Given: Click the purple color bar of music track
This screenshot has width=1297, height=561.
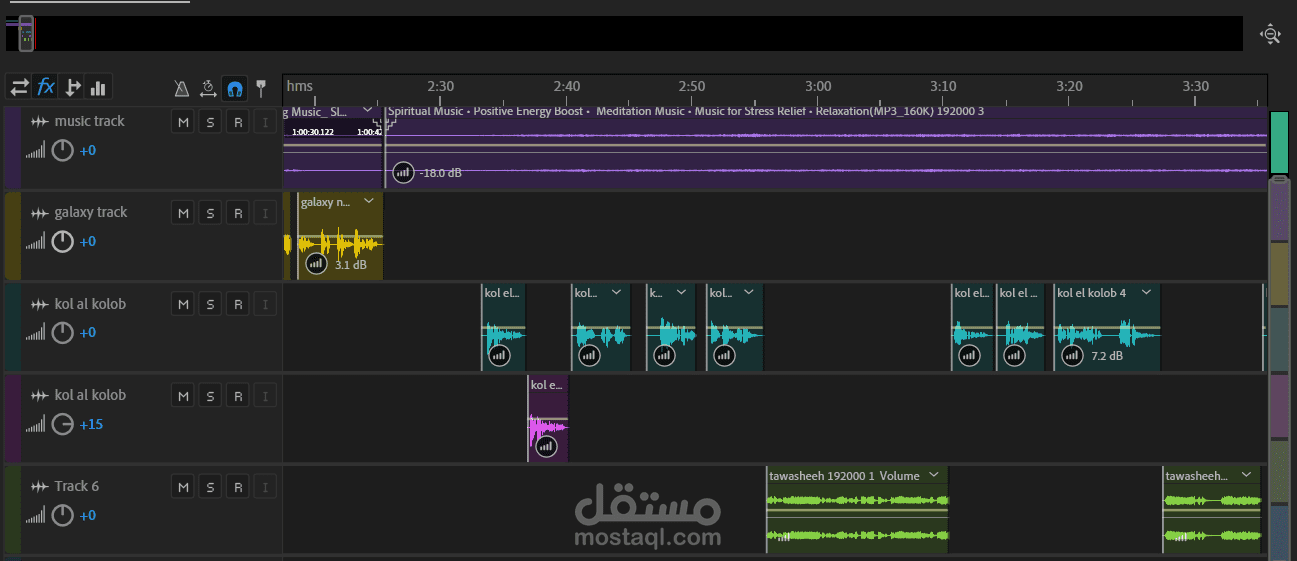Looking at the screenshot, I should [x=12, y=148].
